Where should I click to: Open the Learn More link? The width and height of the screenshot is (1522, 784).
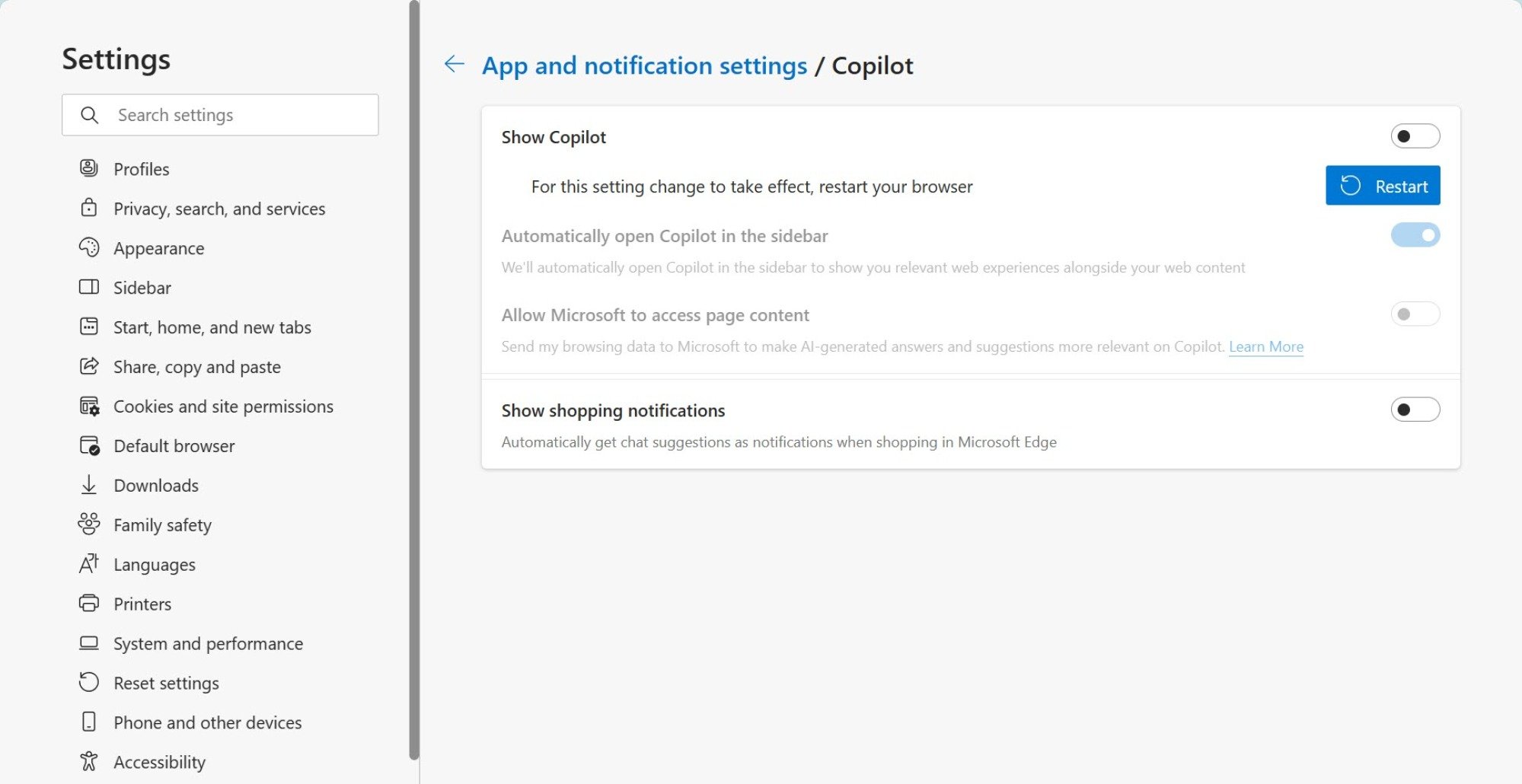[x=1266, y=347]
